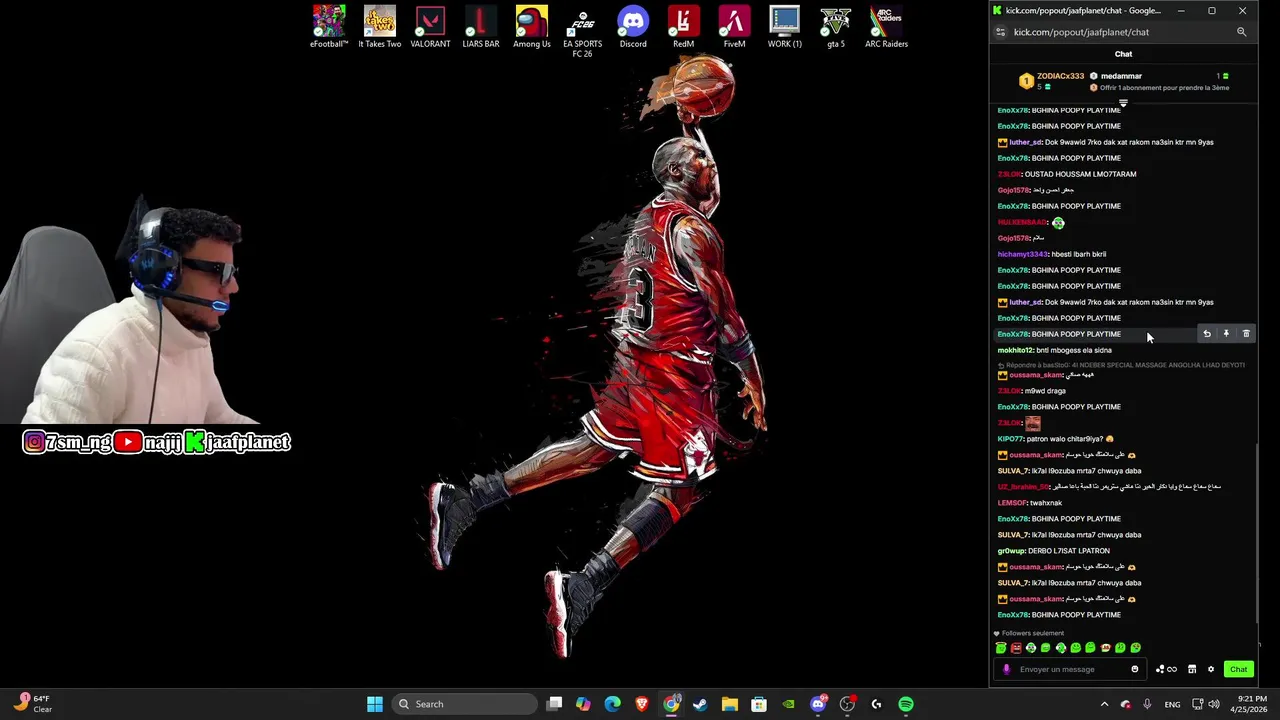Click the hichamyt3343 username in chat
Image resolution: width=1280 pixels, height=720 pixels.
click(1022, 254)
